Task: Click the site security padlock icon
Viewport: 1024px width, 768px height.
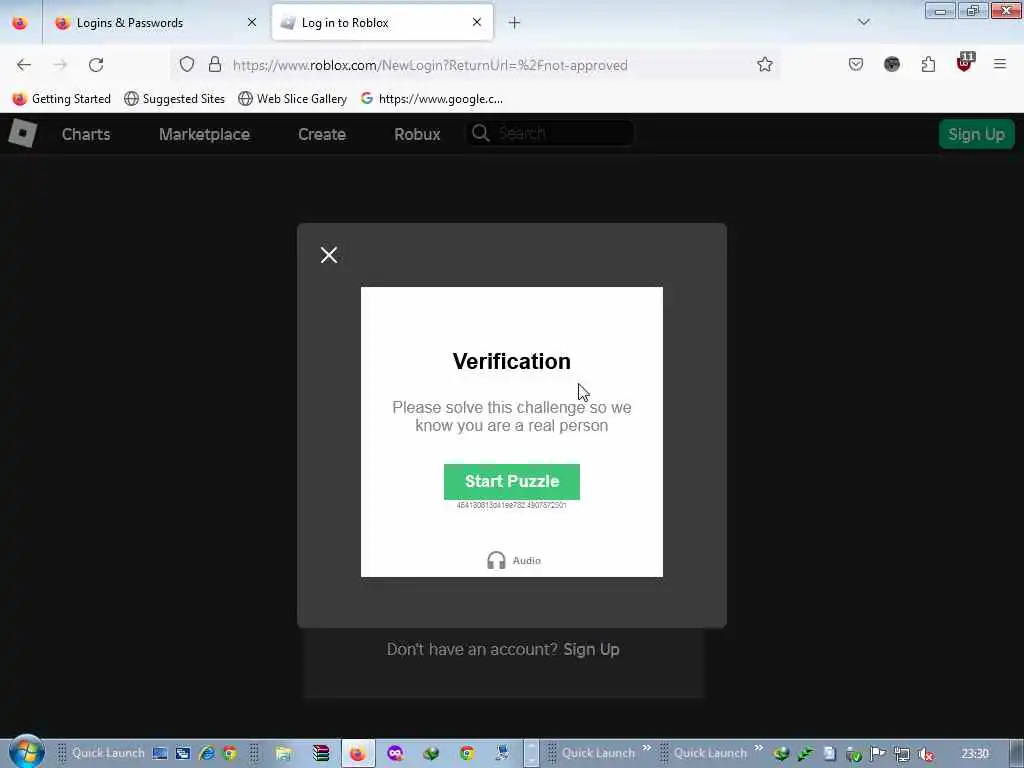Action: (214, 64)
